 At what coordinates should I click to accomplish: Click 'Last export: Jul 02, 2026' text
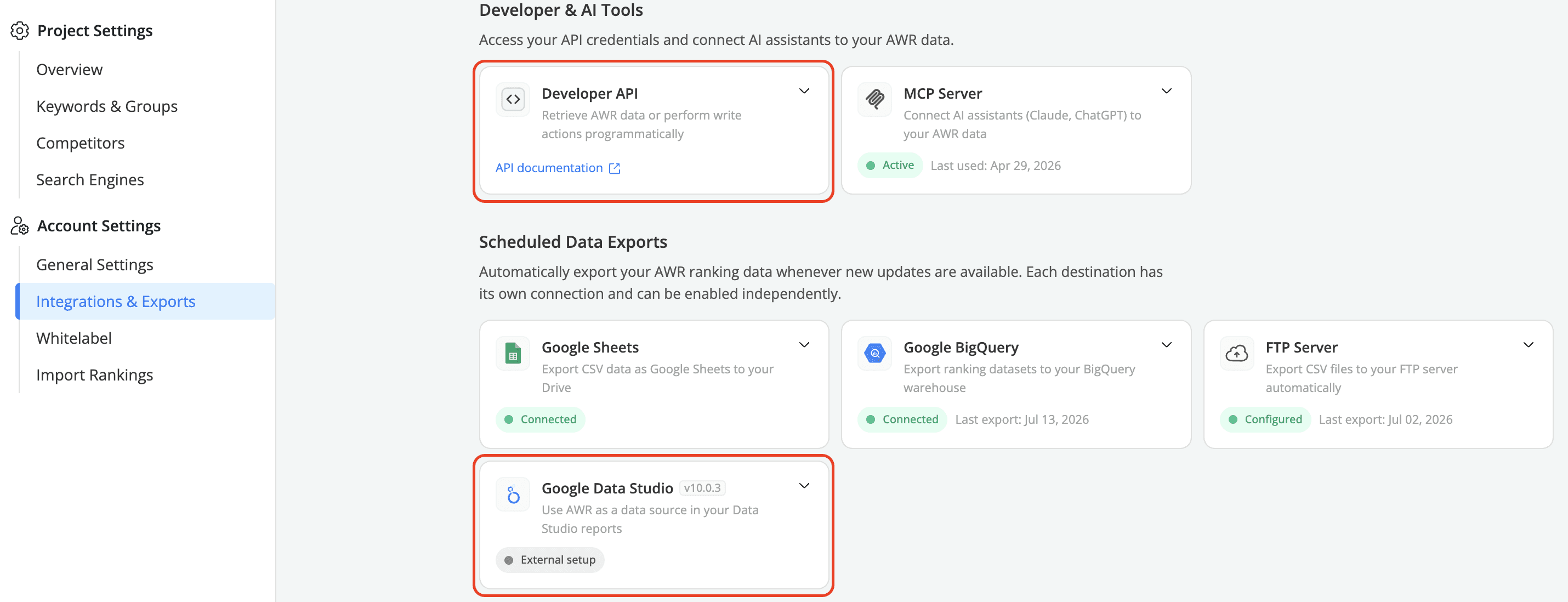point(1385,419)
